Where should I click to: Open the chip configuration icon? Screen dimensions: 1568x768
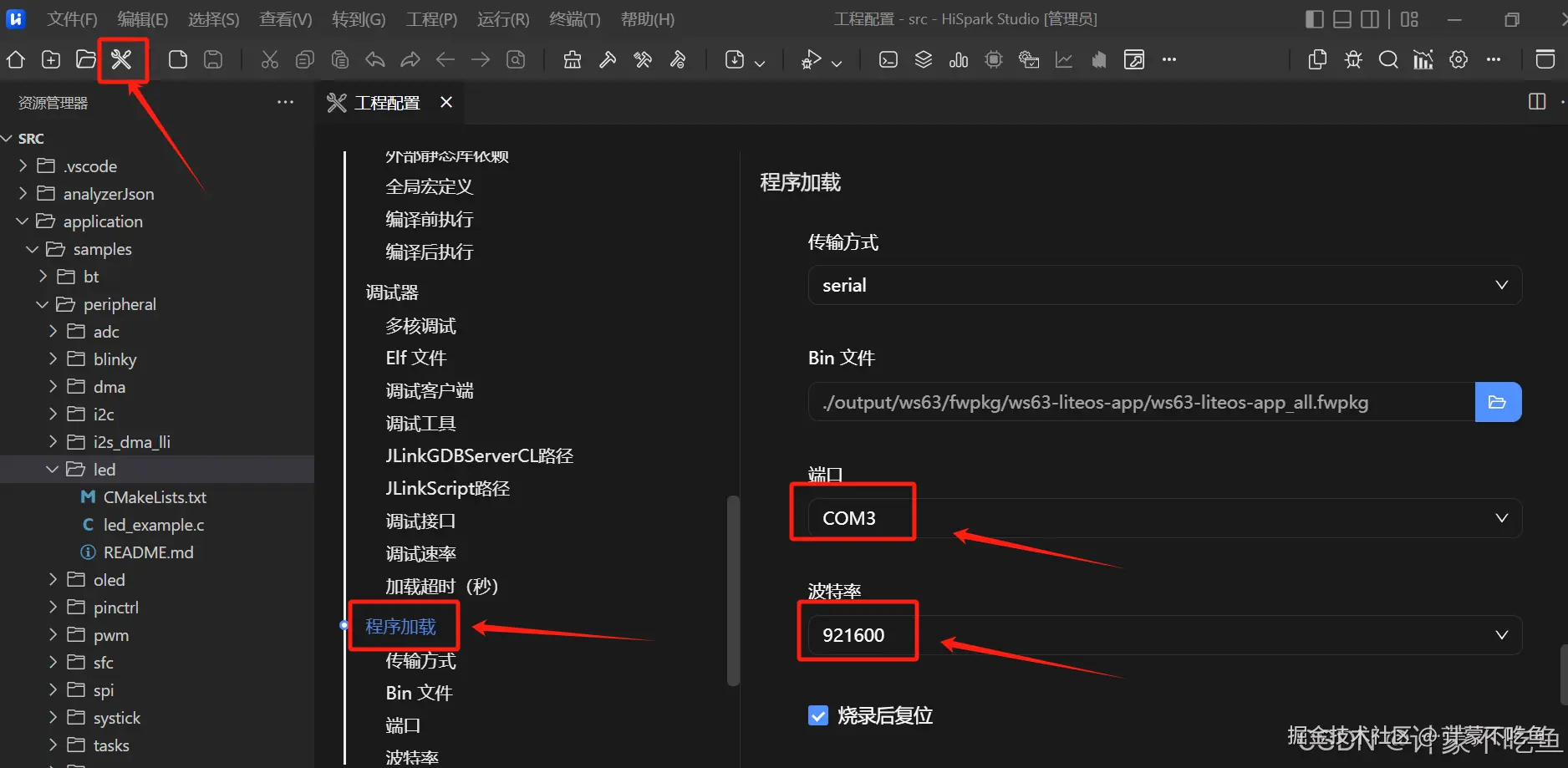point(993,59)
